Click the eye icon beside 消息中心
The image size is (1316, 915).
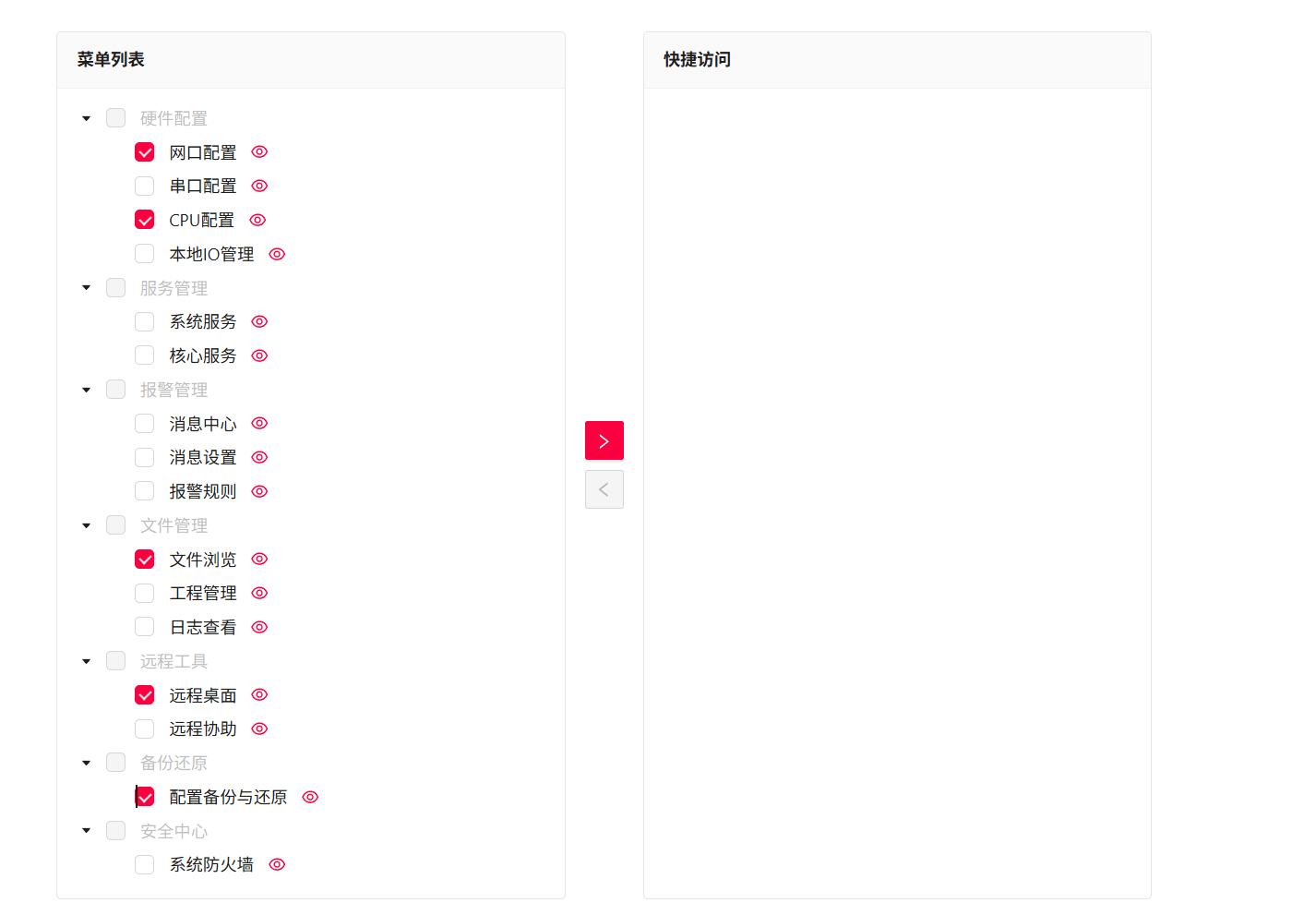point(259,423)
